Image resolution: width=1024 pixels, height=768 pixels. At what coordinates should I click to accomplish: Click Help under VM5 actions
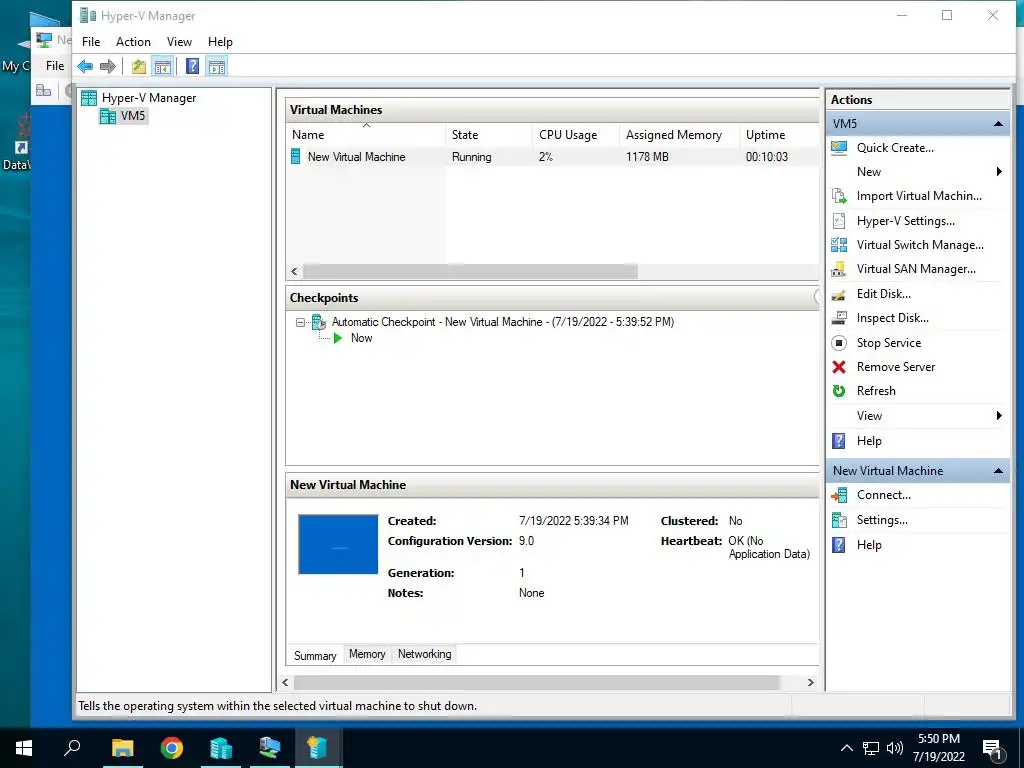(x=869, y=441)
